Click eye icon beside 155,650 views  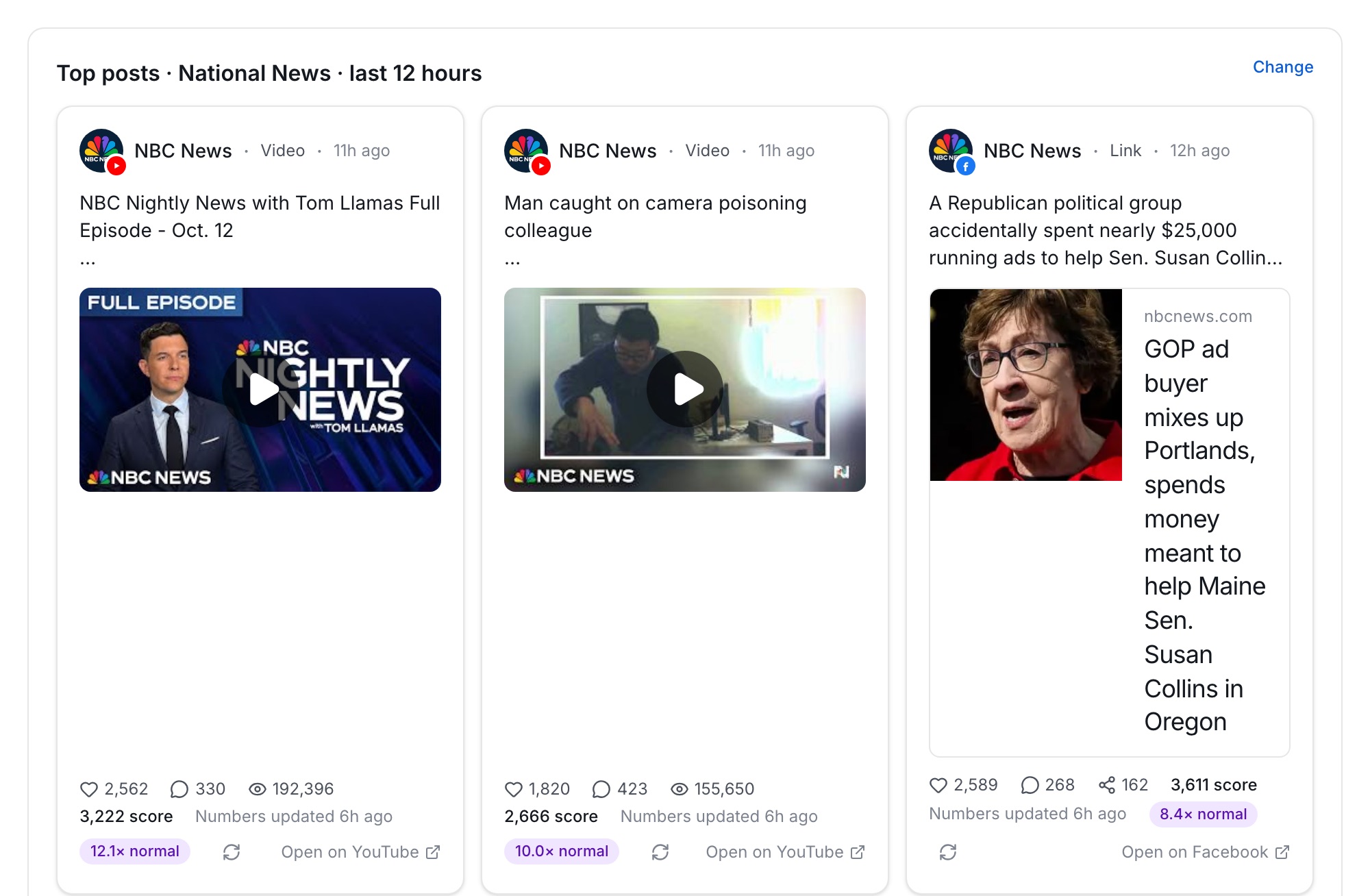coord(679,789)
